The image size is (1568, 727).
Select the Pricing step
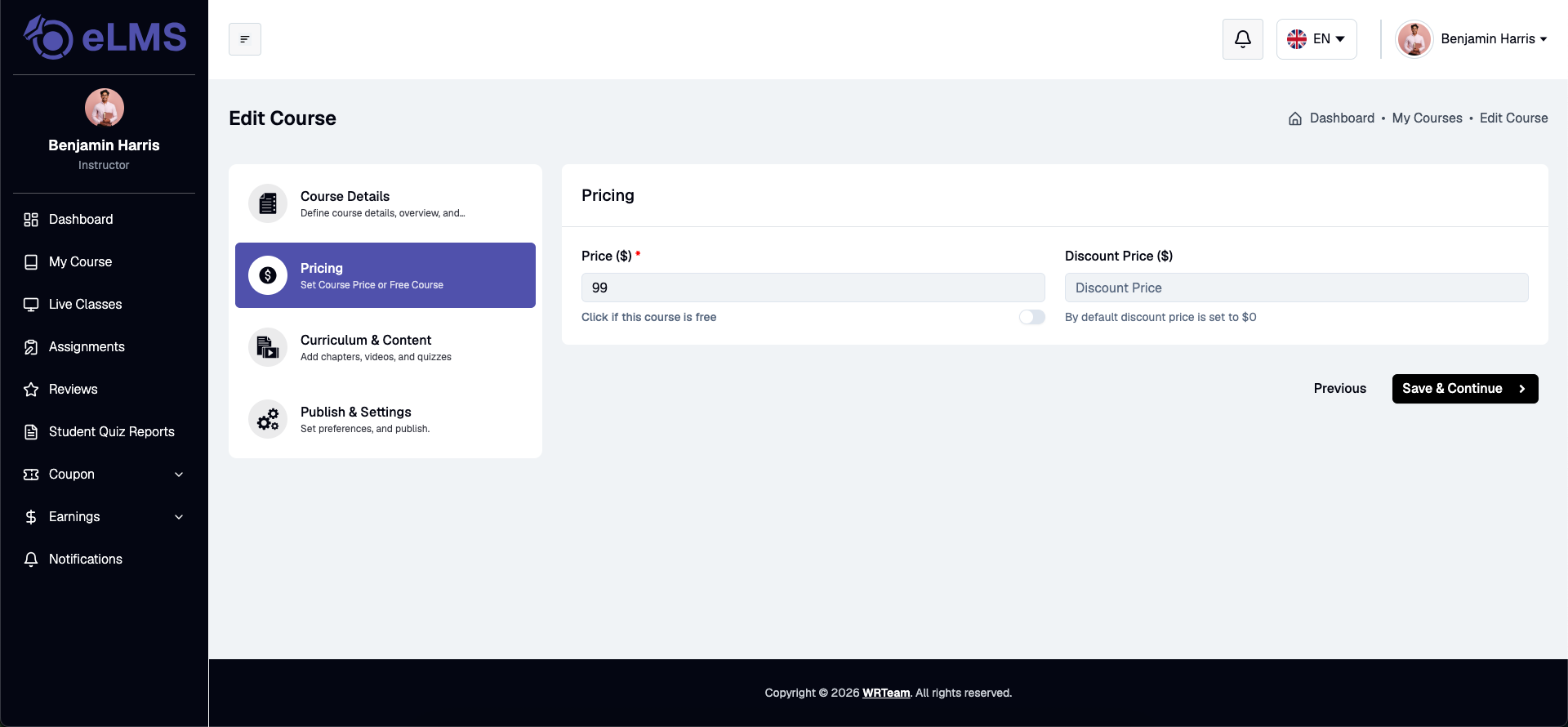coord(385,275)
